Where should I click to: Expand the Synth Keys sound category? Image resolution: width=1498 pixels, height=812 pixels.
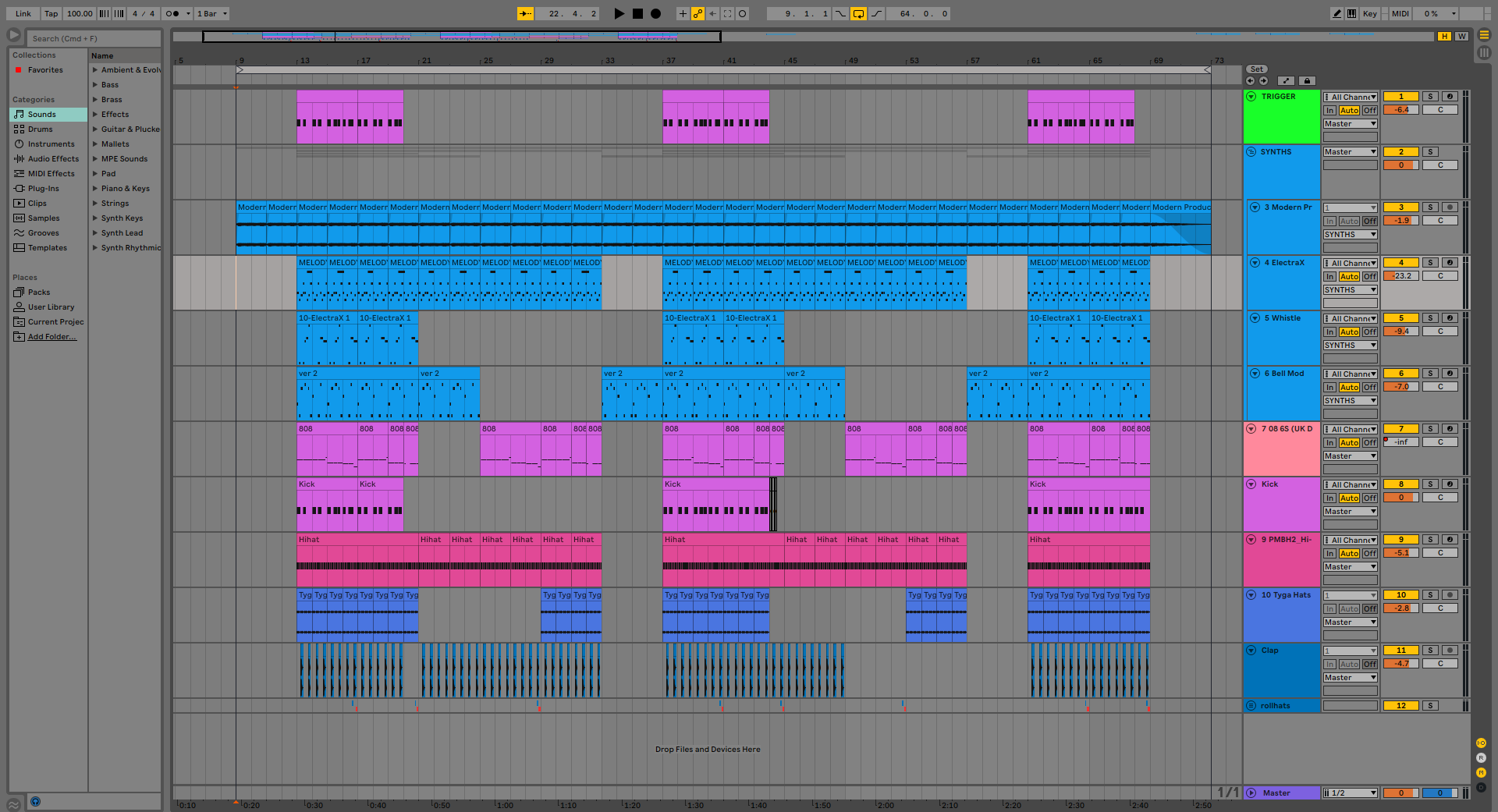[x=95, y=218]
